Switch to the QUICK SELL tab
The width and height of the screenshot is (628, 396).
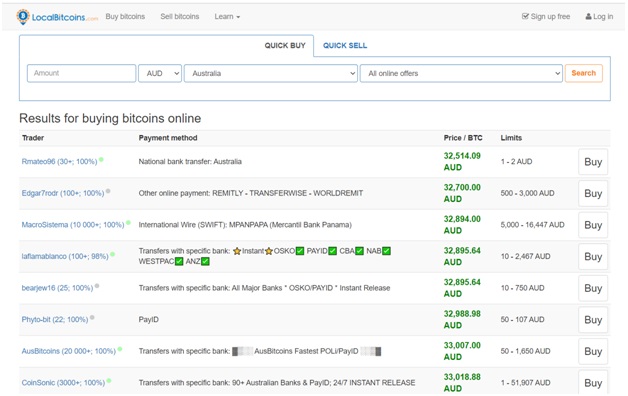coord(345,45)
